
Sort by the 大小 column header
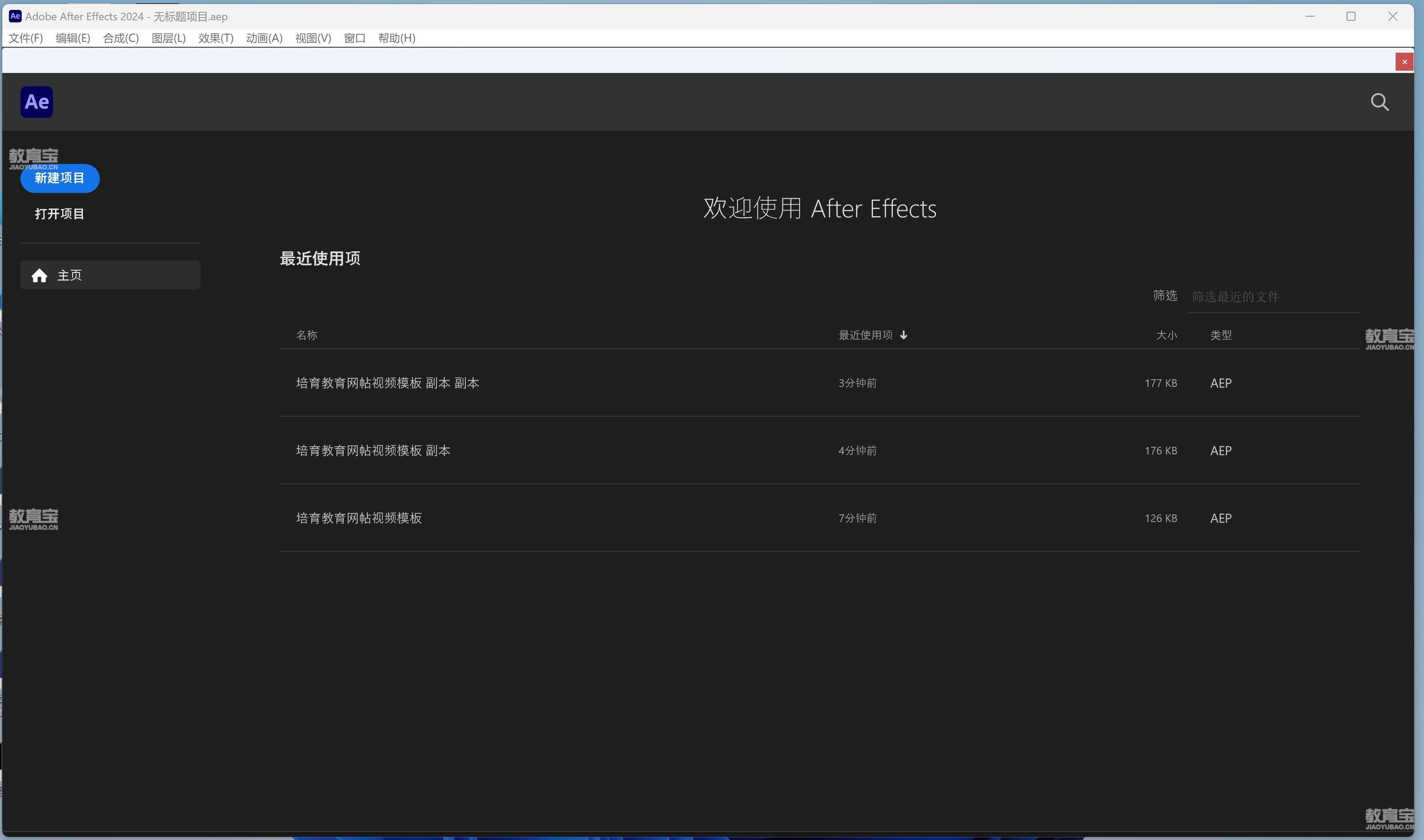pos(1166,335)
